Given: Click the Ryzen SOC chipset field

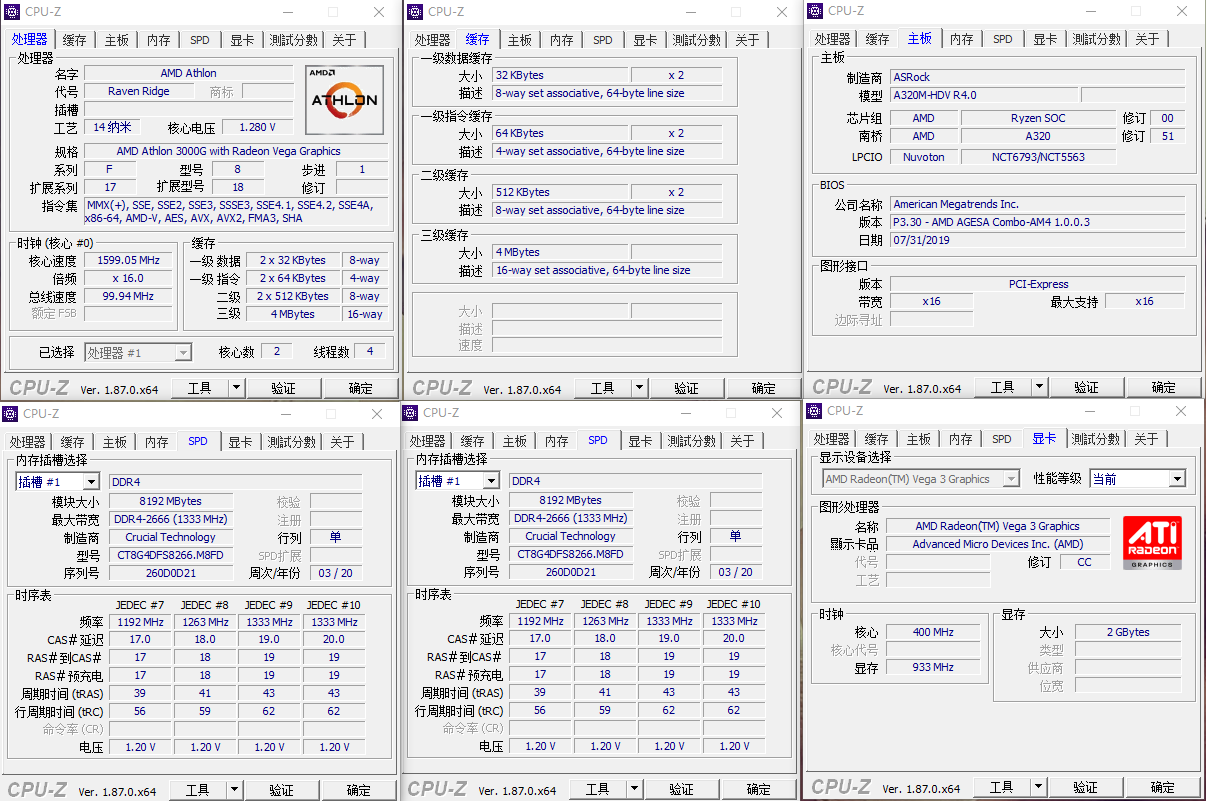Looking at the screenshot, I should pyautogui.click(x=1038, y=118).
